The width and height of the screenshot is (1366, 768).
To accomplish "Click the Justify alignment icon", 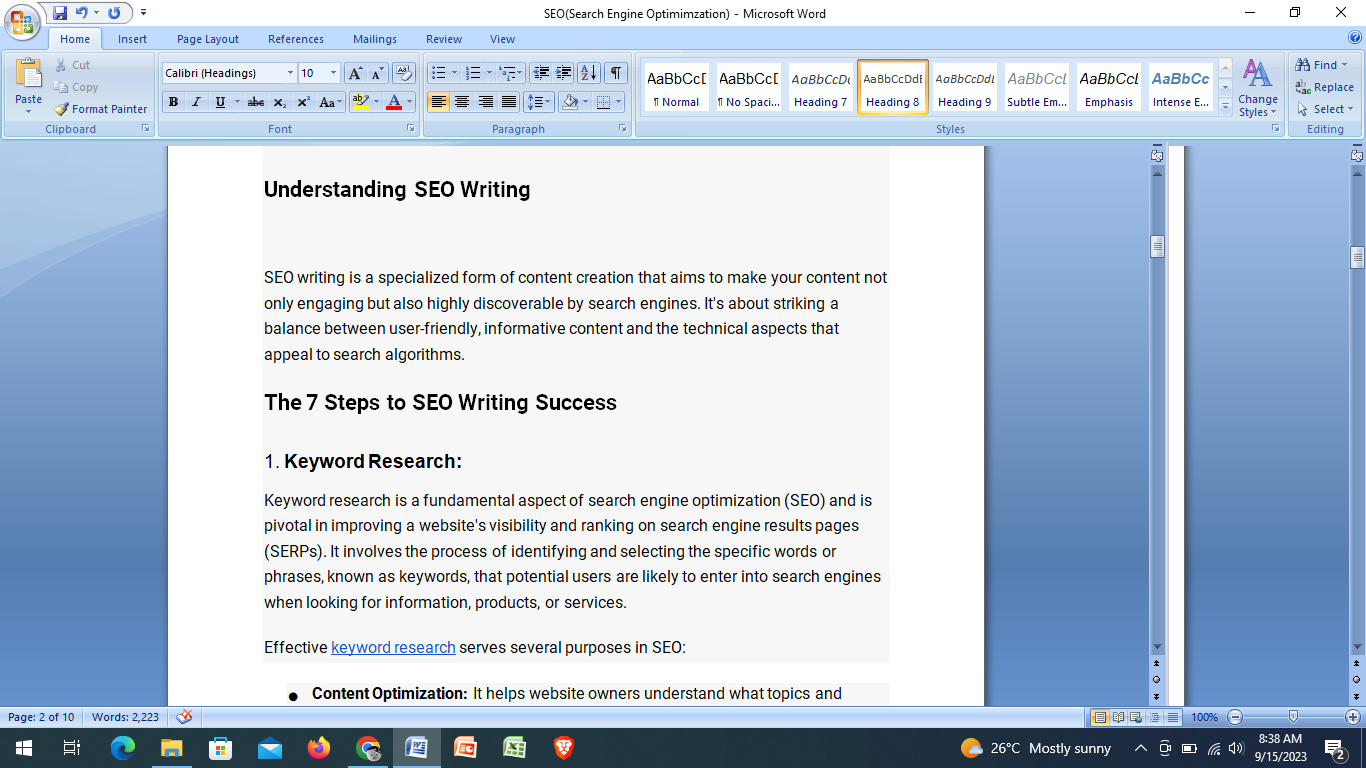I will click(x=509, y=102).
